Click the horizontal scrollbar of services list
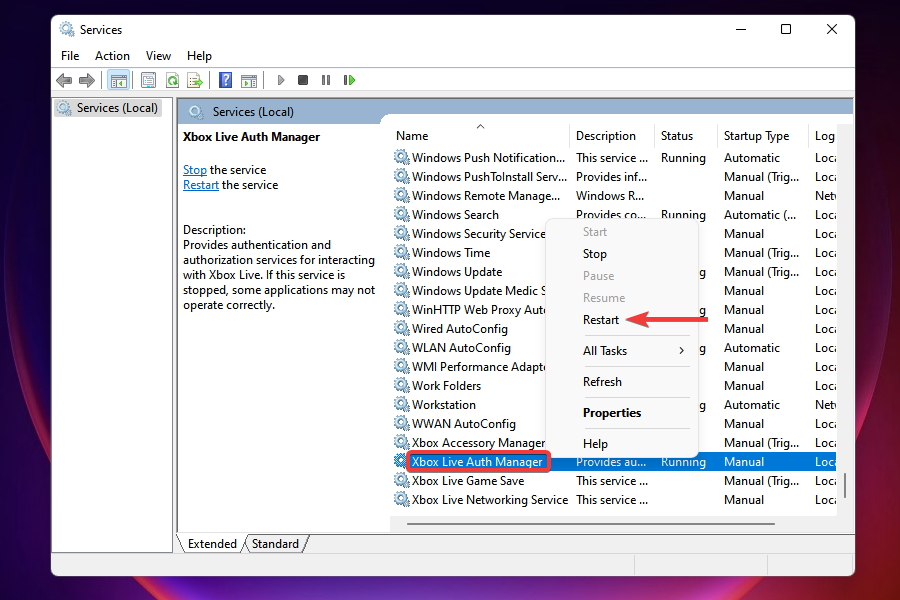This screenshot has width=900, height=600. click(591, 524)
